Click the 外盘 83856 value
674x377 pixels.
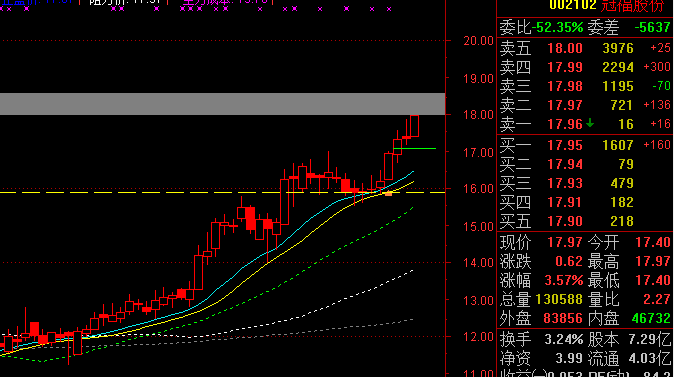pos(563,319)
